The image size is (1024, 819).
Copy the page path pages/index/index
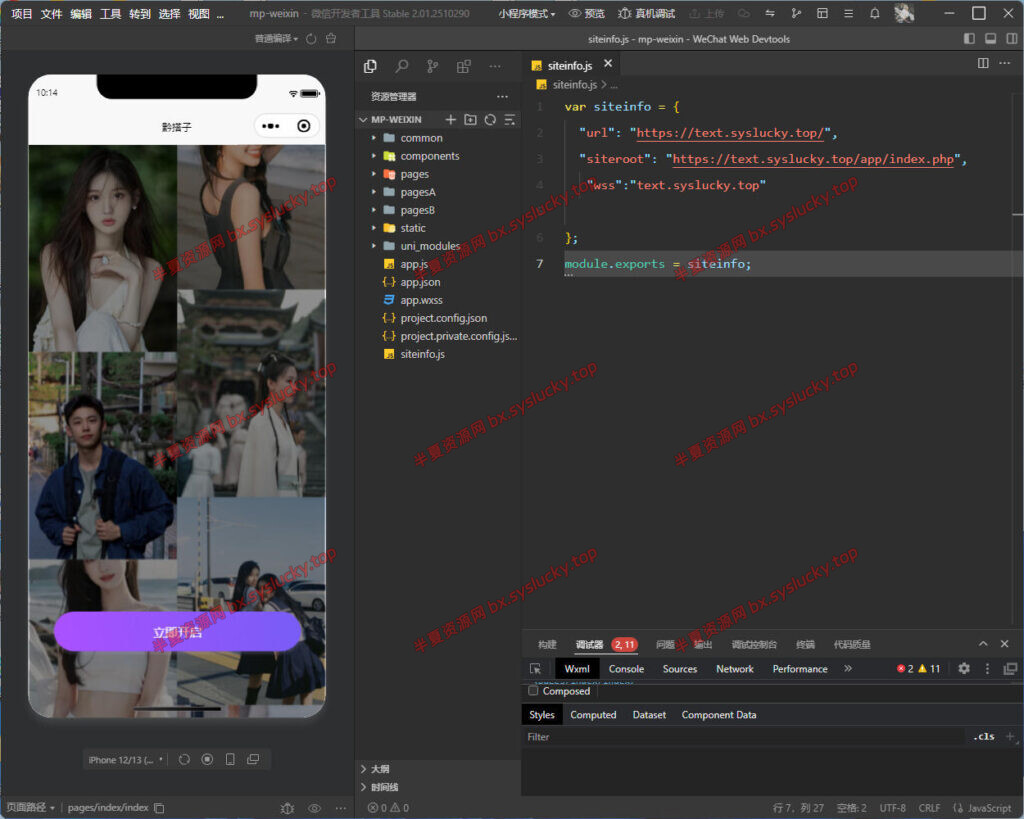click(x=159, y=808)
